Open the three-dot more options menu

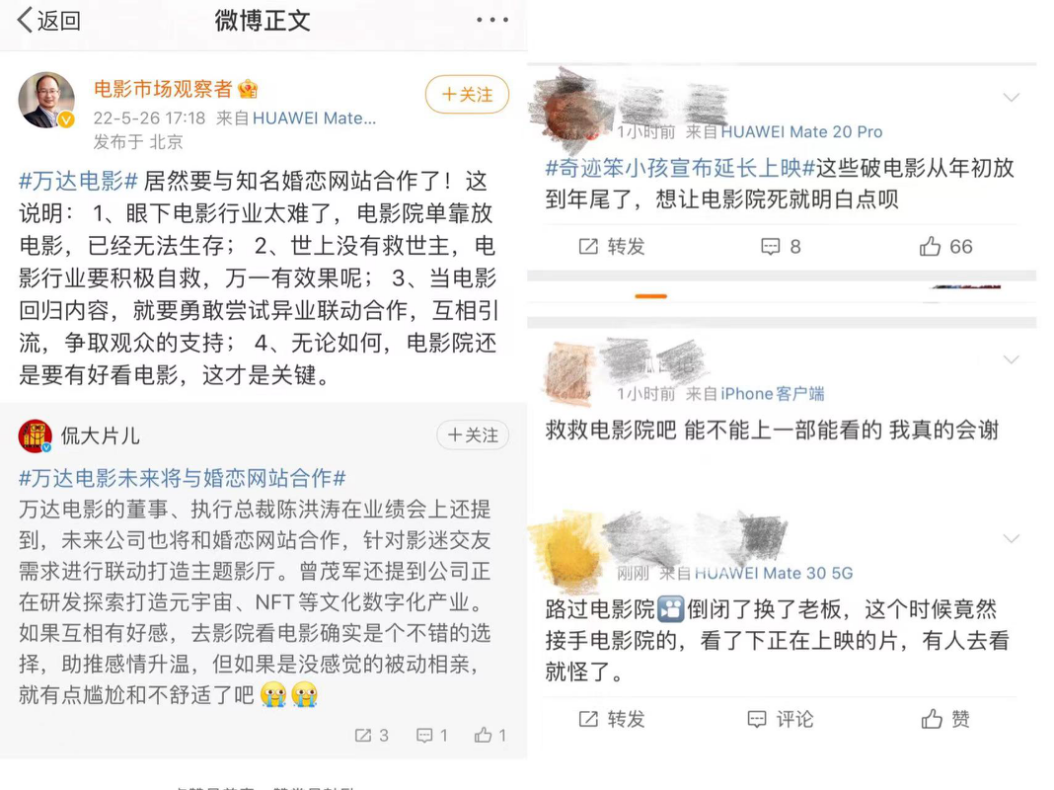coord(492,20)
